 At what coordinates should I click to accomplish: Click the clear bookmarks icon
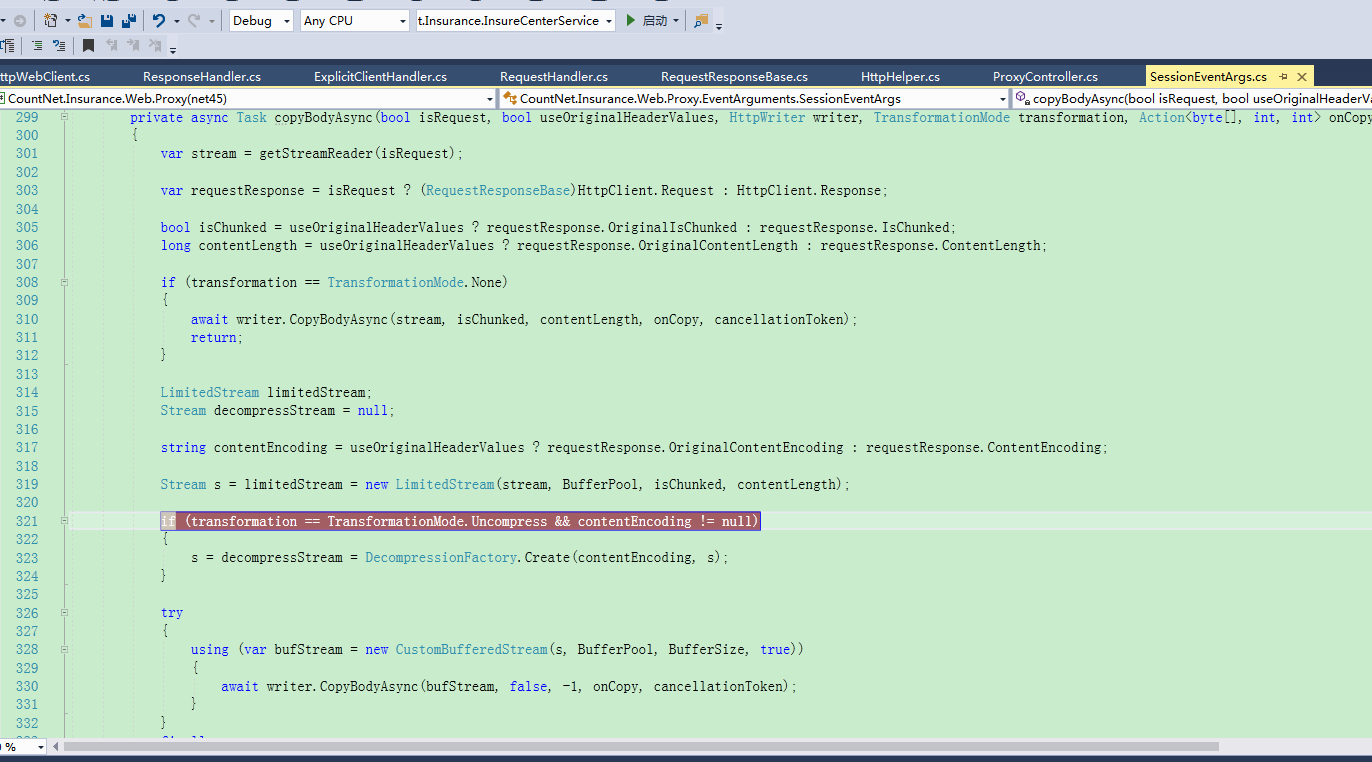(x=155, y=45)
